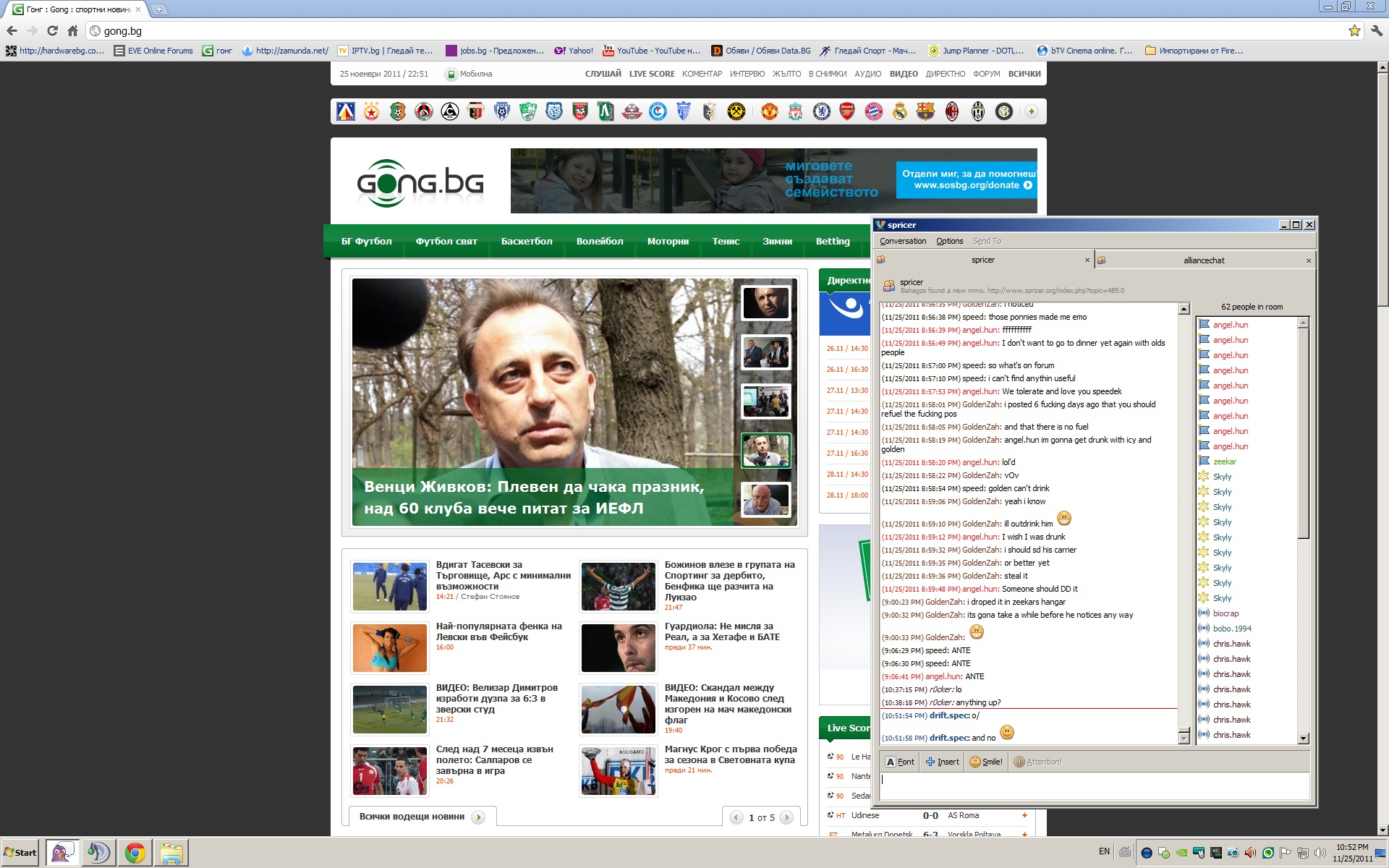
Task: Expand the Udinese match details arrow
Action: [1024, 816]
